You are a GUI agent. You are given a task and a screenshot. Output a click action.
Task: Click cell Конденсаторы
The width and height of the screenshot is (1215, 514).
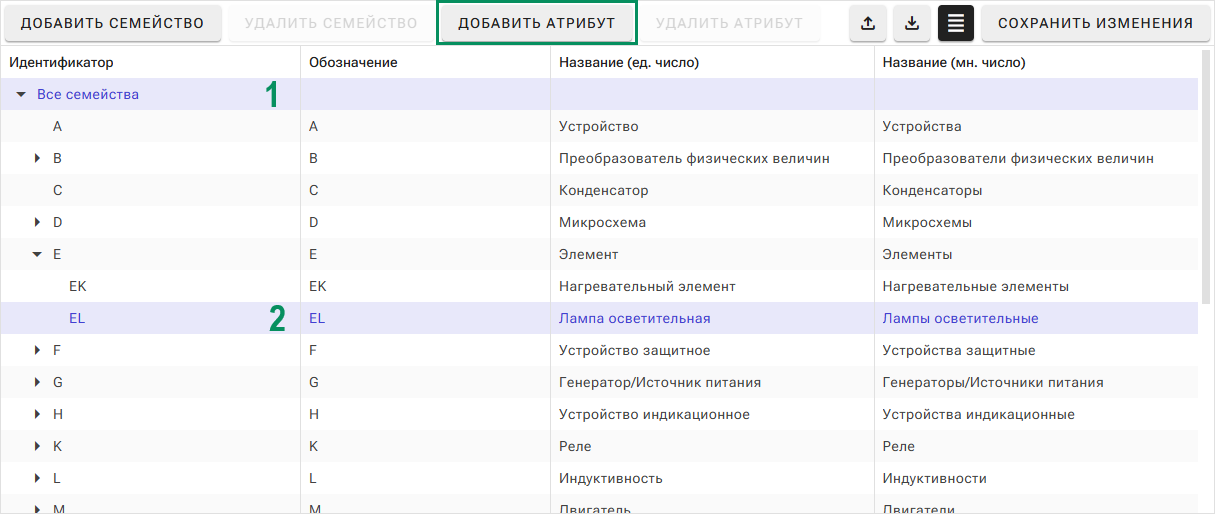click(932, 190)
